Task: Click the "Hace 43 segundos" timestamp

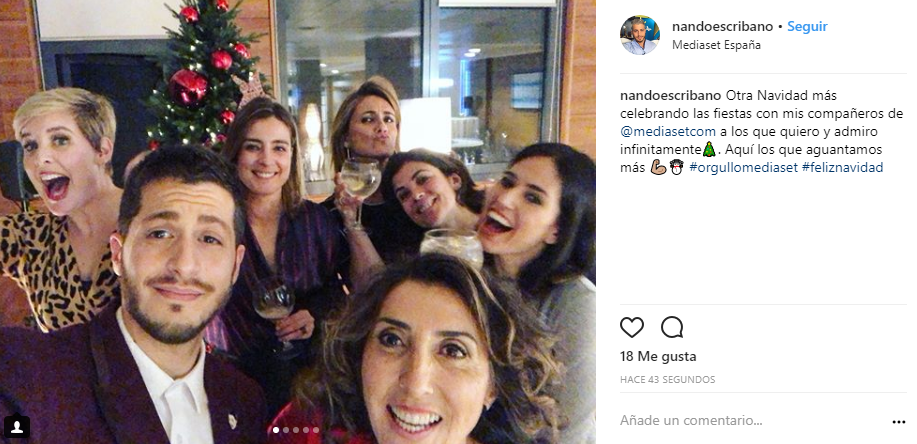Action: point(667,380)
